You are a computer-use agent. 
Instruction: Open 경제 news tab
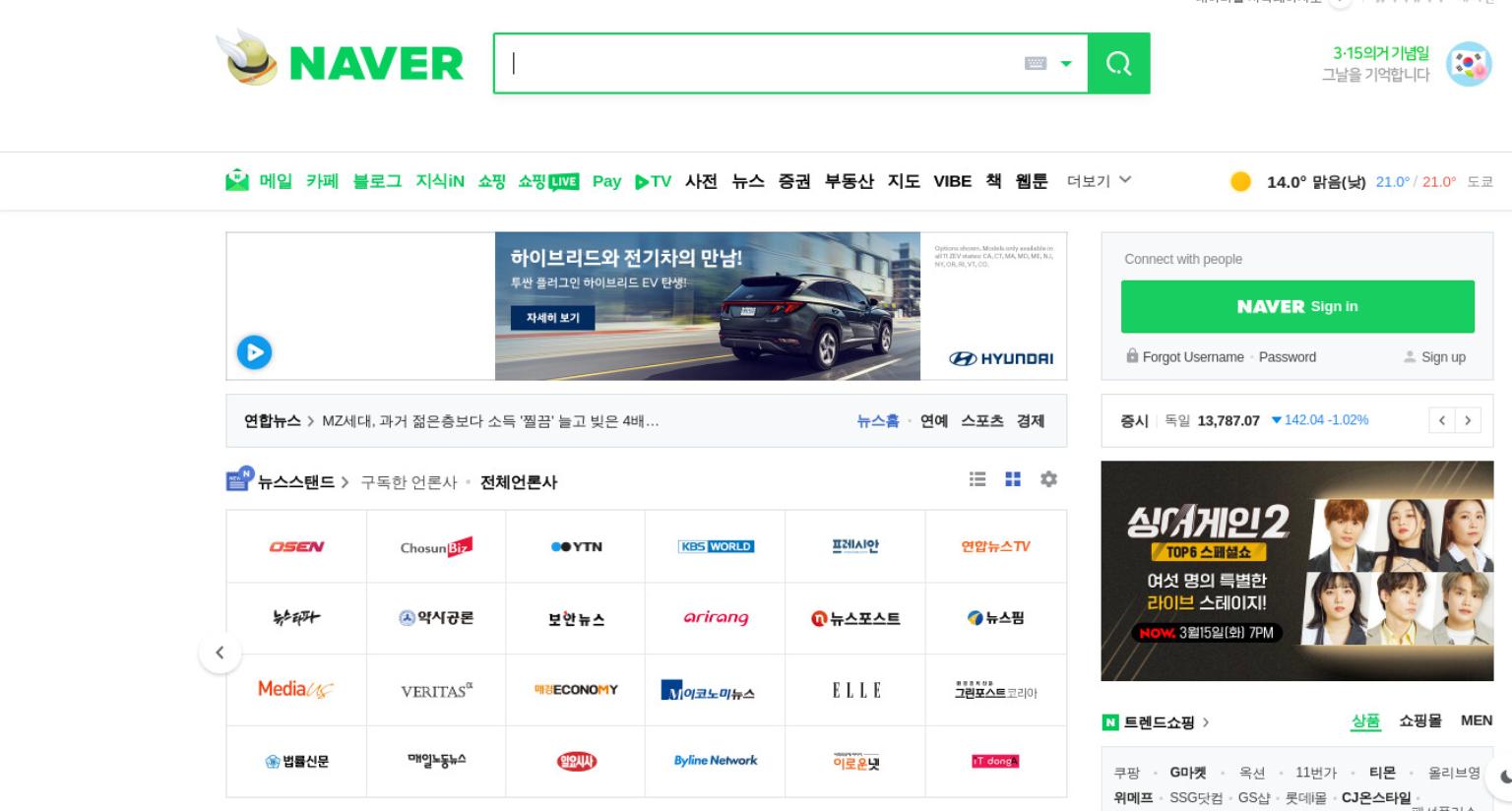1031,421
